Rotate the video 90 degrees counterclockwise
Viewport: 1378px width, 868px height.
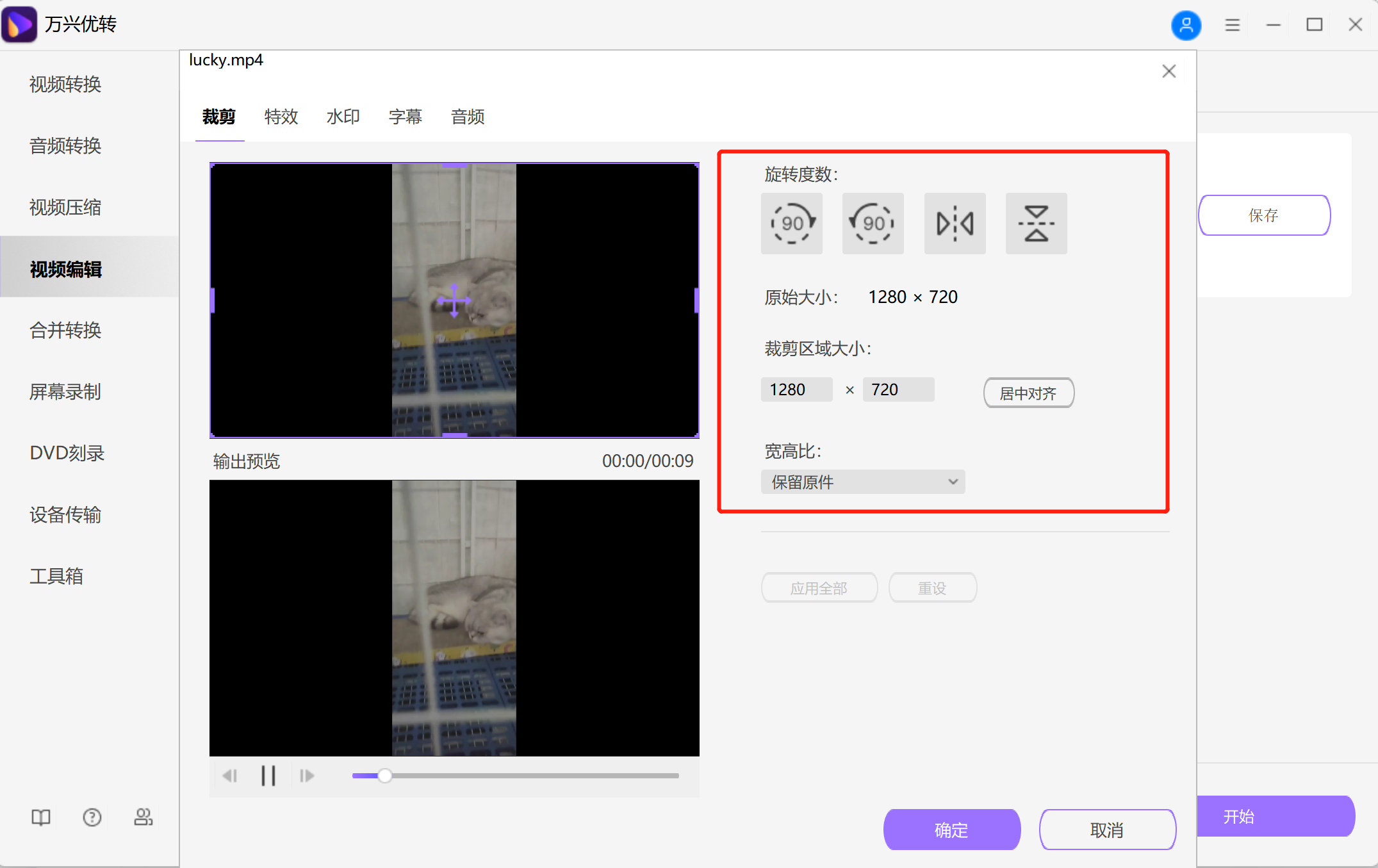point(873,224)
